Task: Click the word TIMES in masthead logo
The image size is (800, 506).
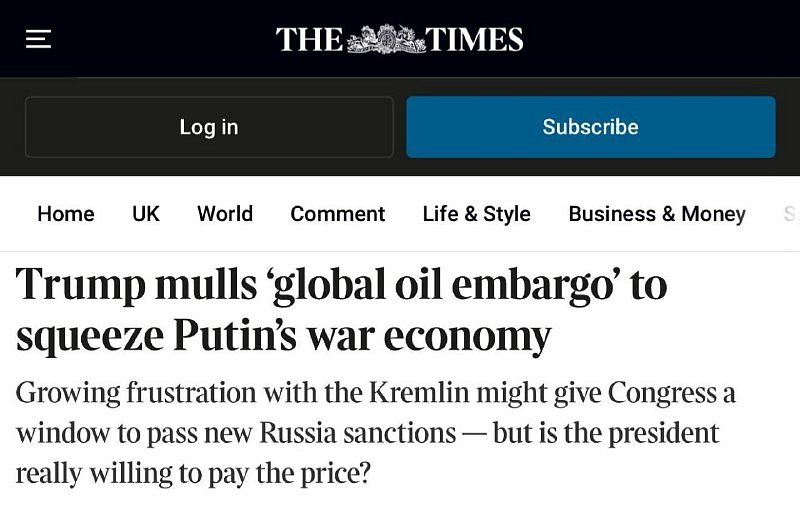Action: click(474, 40)
